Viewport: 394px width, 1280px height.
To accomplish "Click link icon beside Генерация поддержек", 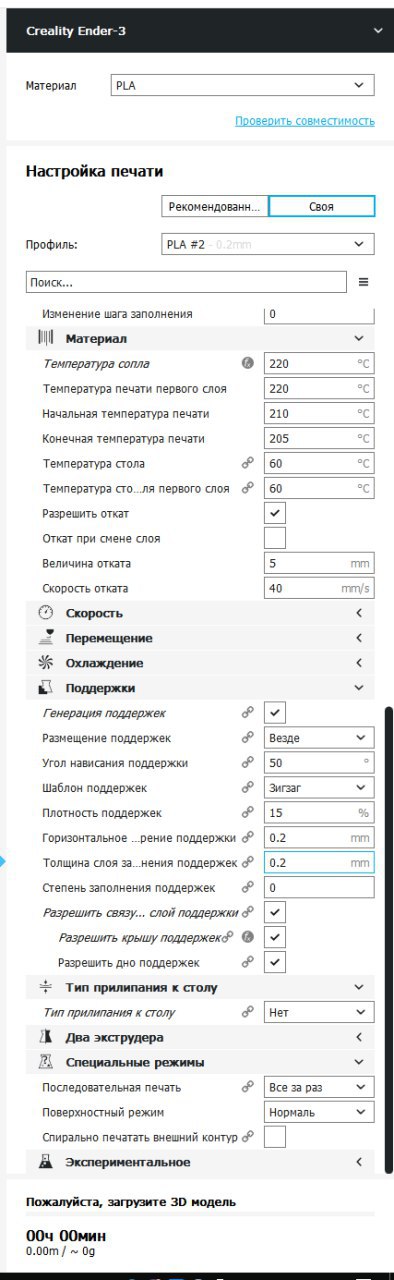I will click(x=247, y=713).
